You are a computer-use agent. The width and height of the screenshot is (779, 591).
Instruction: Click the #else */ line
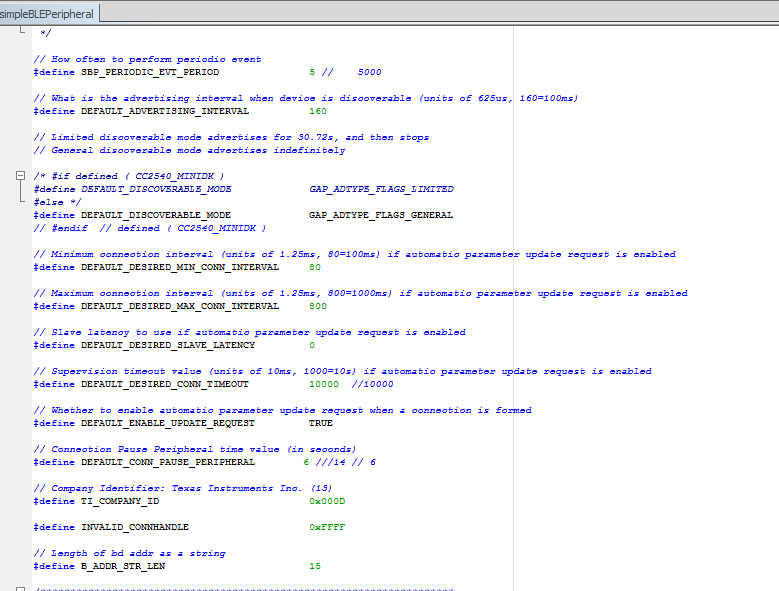[57, 202]
